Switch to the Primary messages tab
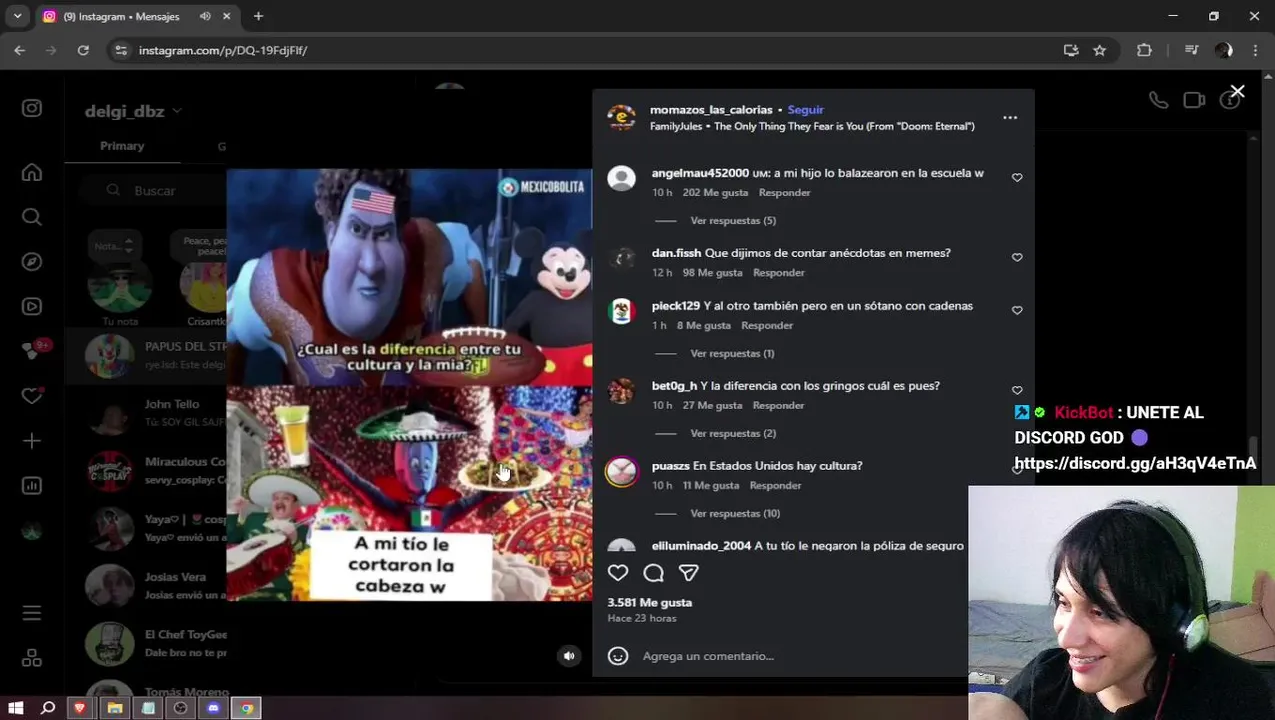The height and width of the screenshot is (720, 1275). click(x=122, y=146)
